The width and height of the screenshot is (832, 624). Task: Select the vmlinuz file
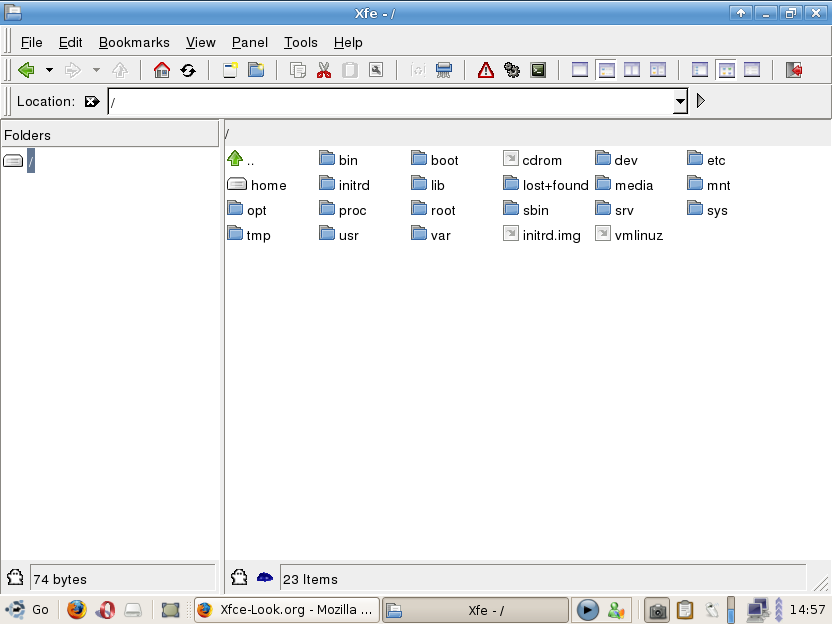(x=629, y=235)
